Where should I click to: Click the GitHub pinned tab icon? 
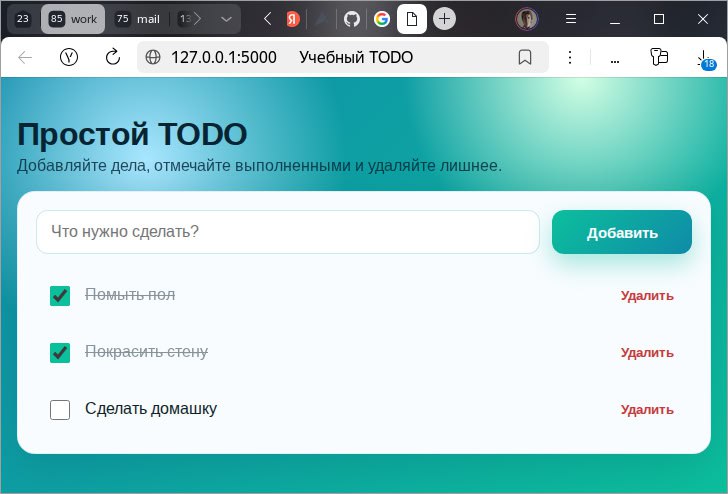point(351,19)
